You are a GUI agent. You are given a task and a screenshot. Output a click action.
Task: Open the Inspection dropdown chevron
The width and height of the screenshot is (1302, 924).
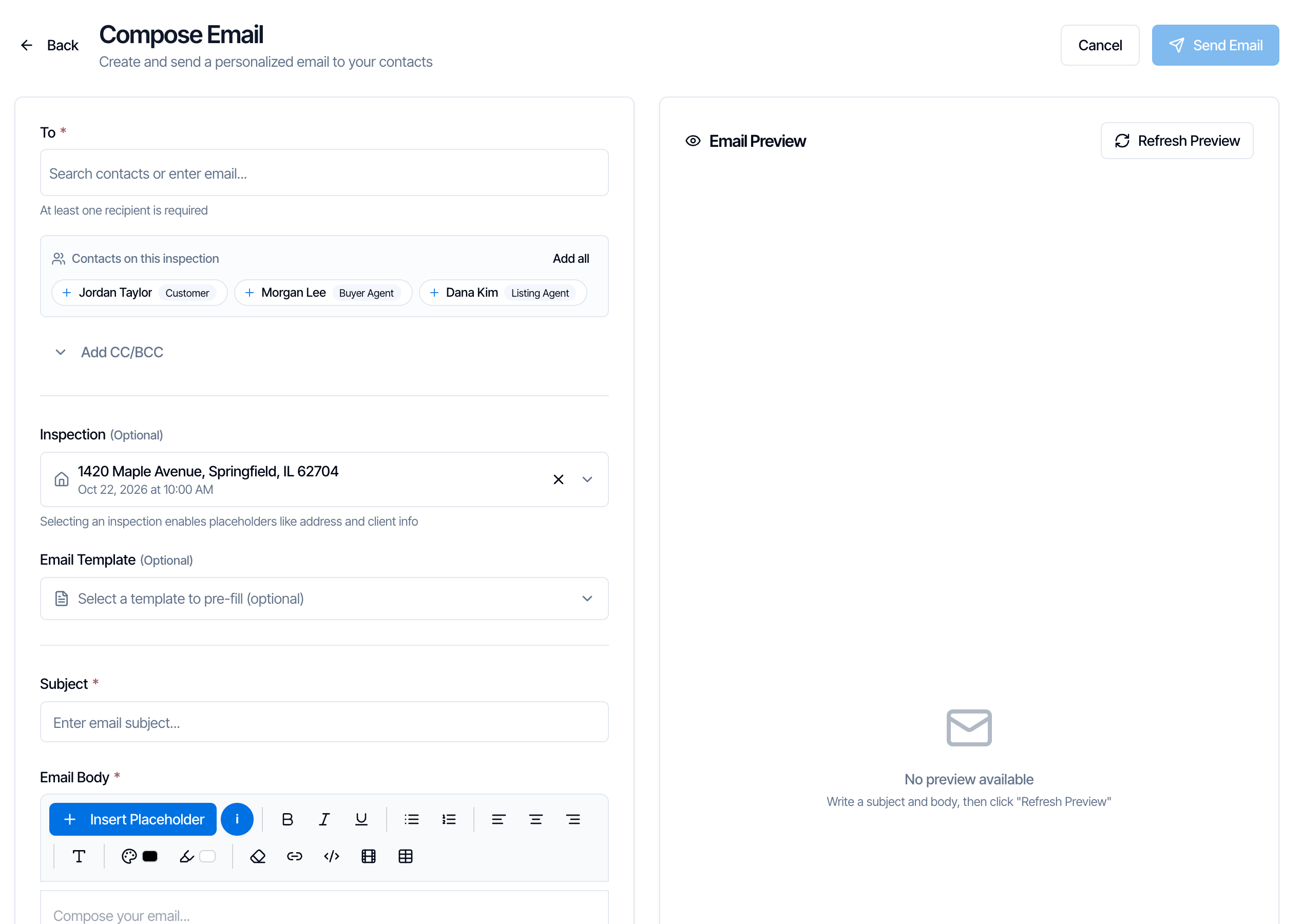587,479
